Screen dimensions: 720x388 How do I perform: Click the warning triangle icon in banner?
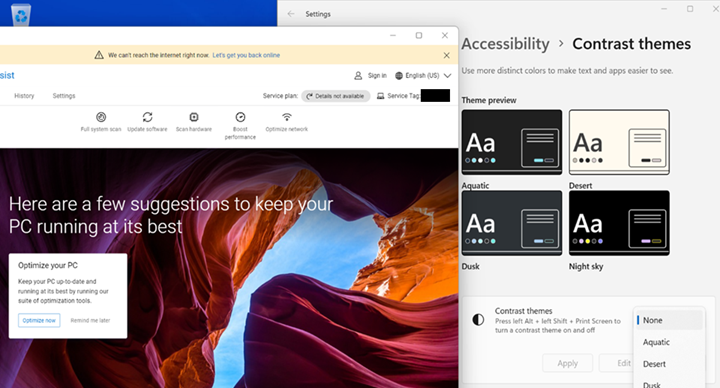[x=99, y=55]
